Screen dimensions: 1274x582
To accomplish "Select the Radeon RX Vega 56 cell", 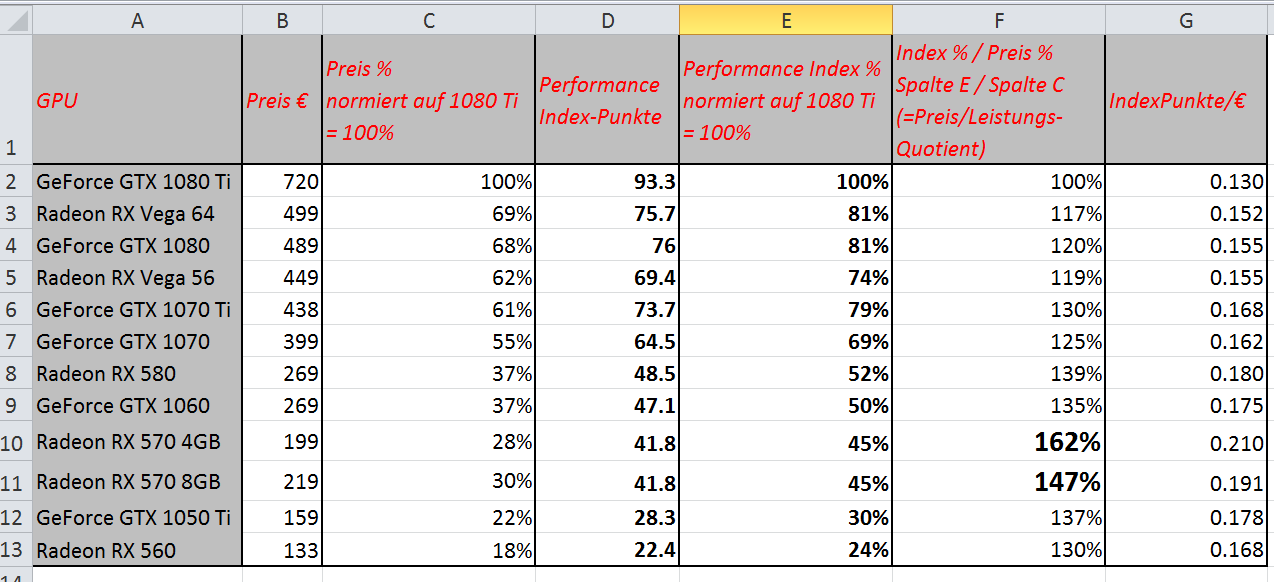I will pyautogui.click(x=137, y=278).
